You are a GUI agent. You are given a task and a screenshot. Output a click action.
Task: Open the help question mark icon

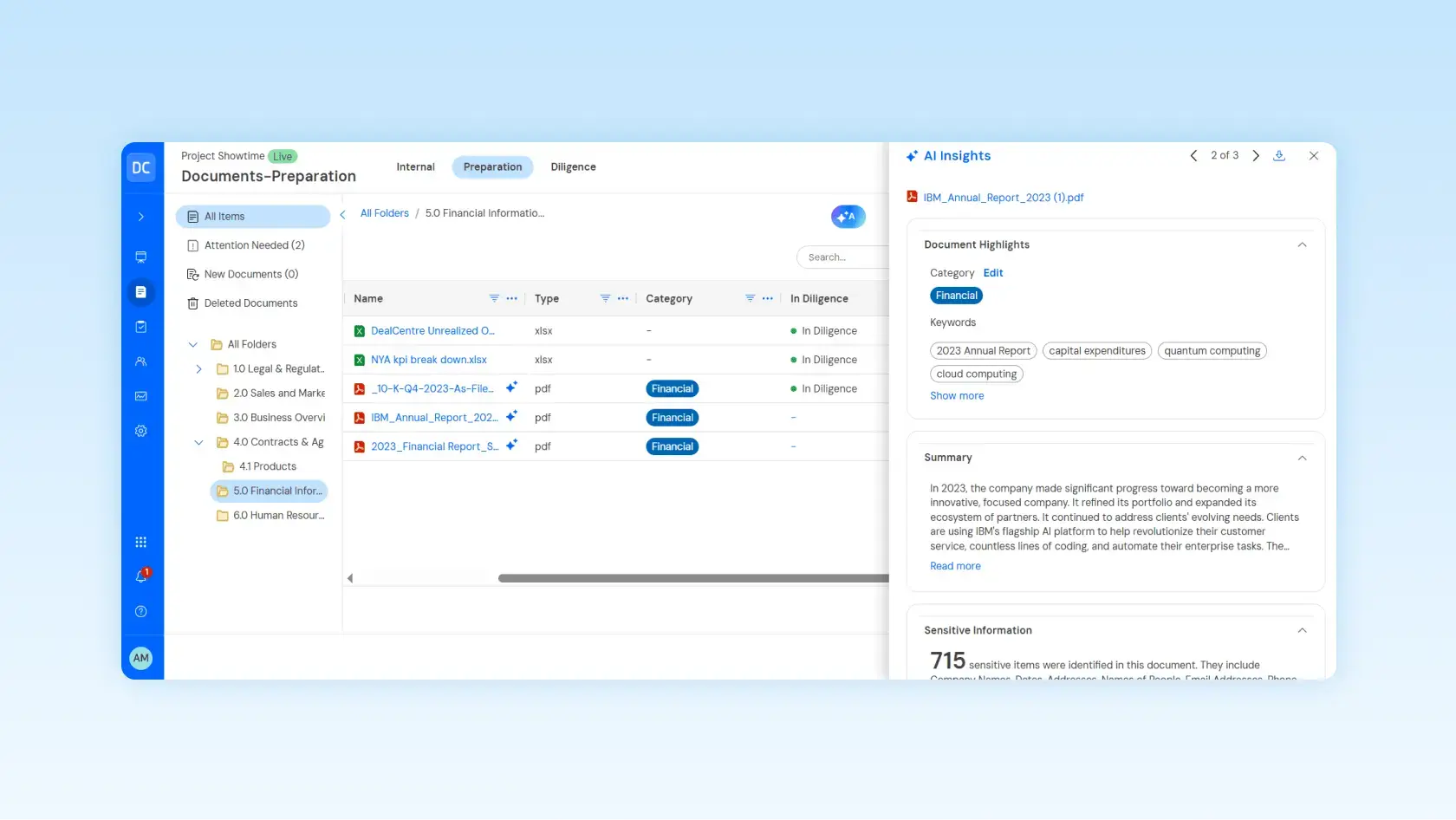point(141,612)
